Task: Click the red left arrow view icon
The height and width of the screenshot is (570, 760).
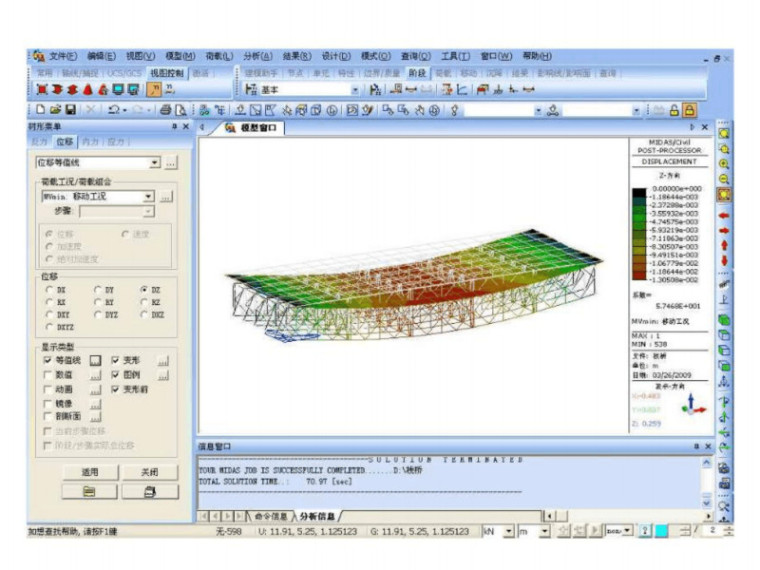Action: [724, 215]
